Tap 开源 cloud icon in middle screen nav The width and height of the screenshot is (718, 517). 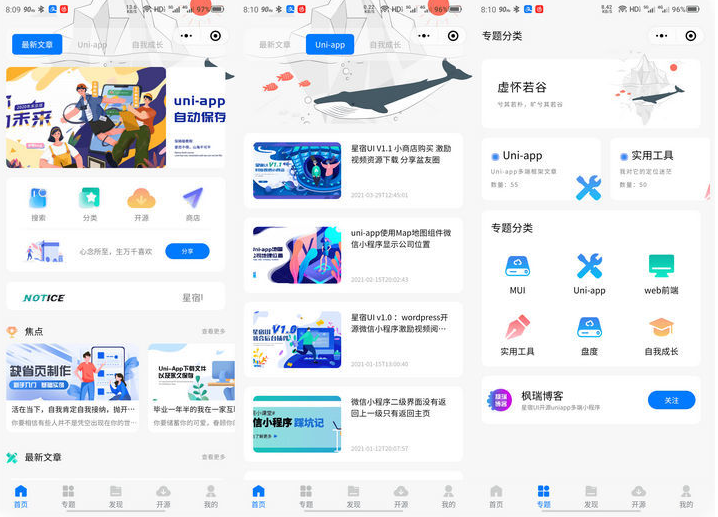[401, 496]
